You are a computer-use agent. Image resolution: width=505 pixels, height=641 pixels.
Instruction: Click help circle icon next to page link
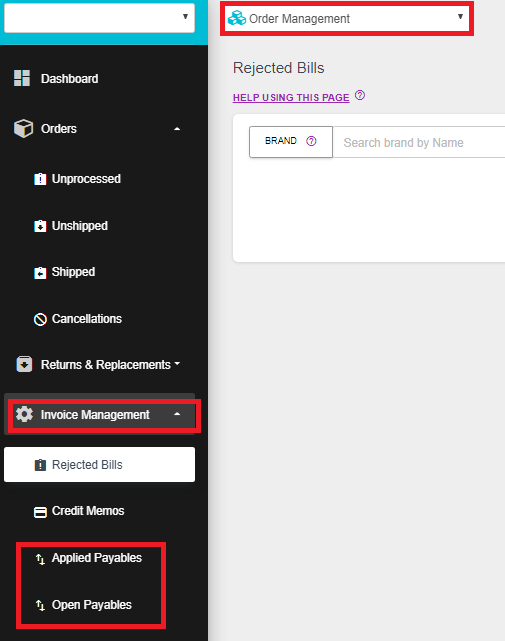tap(360, 95)
